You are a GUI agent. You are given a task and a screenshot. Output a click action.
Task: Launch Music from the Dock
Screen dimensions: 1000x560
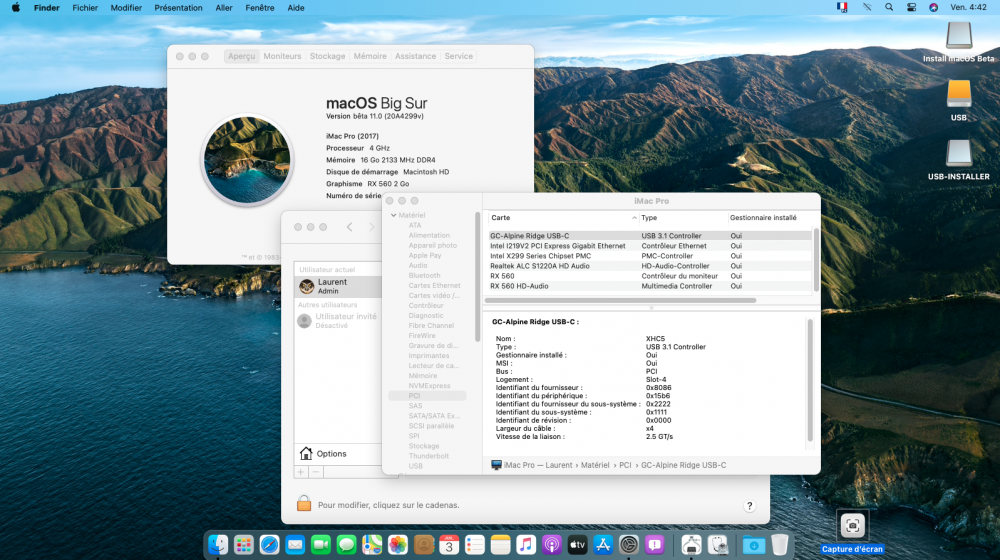tap(526, 545)
